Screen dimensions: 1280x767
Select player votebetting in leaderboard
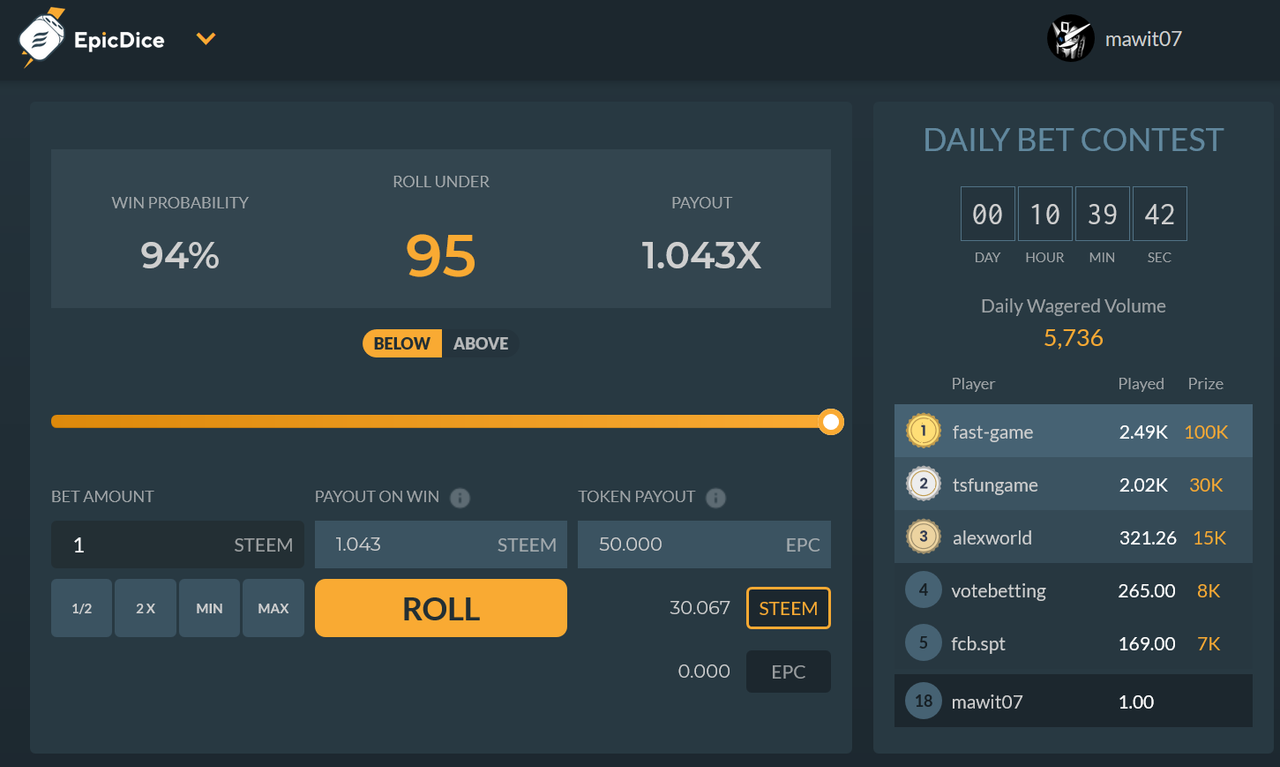tap(999, 591)
